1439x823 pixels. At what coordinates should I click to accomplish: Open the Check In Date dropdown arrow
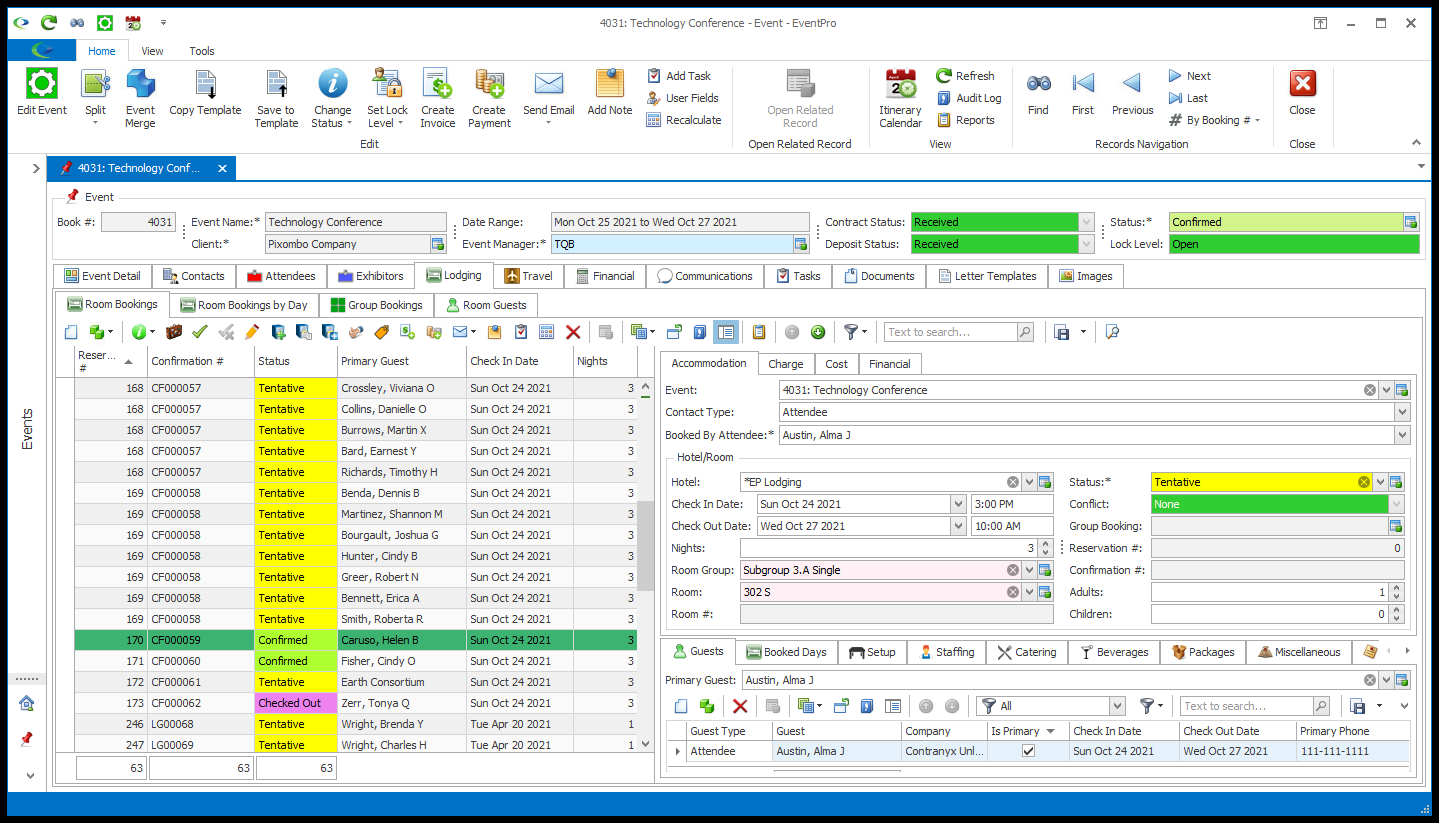959,504
